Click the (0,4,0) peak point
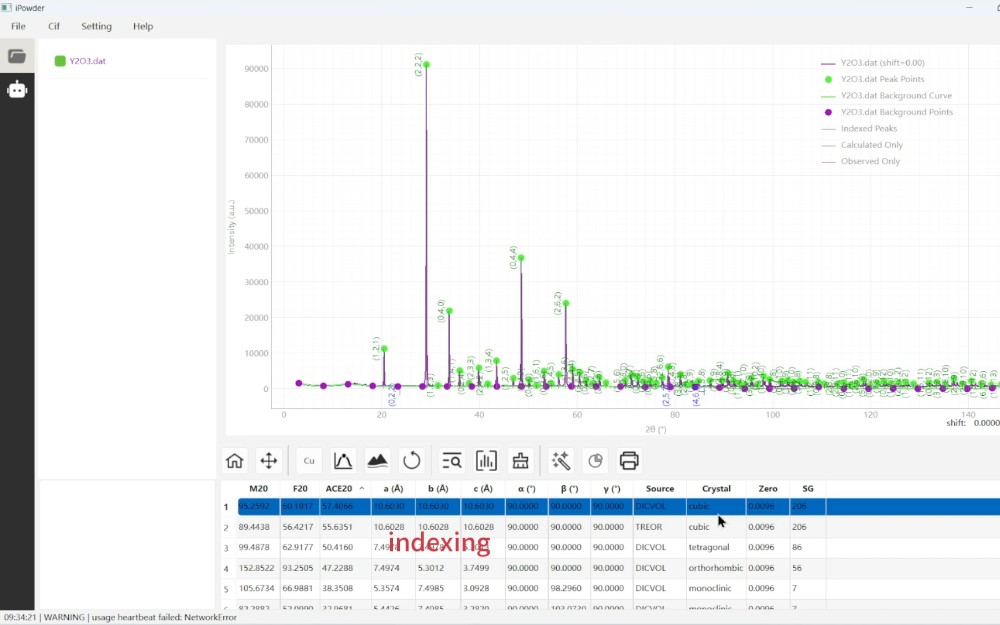The height and width of the screenshot is (625, 1000). [x=449, y=311]
